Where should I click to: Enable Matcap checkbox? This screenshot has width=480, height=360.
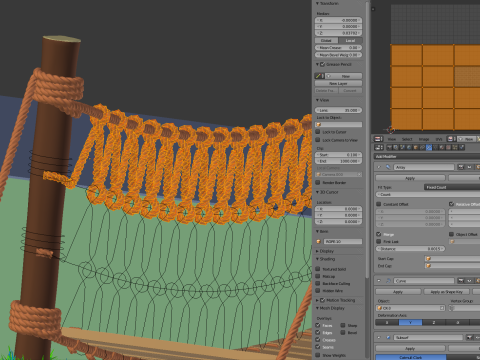pos(318,276)
